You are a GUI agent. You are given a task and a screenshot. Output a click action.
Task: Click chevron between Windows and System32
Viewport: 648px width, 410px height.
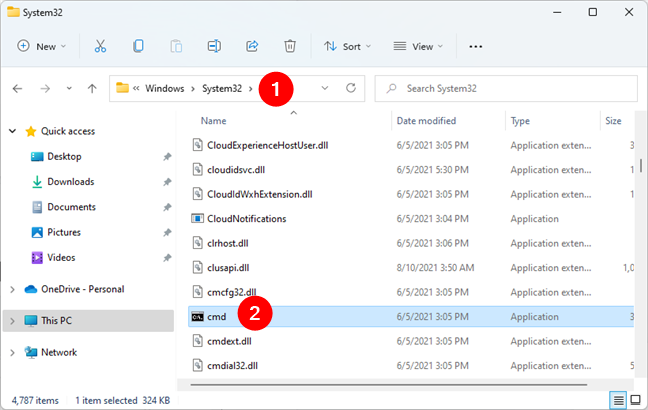tap(193, 88)
